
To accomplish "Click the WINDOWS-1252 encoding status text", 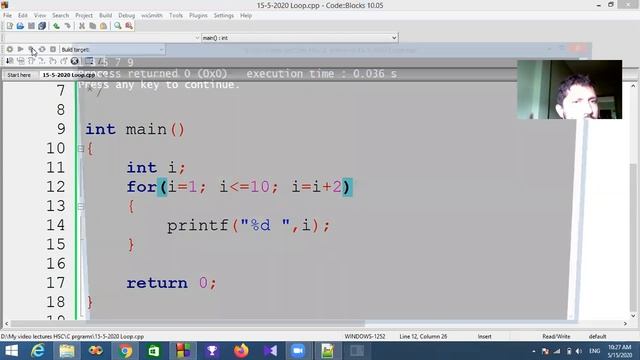I will (x=365, y=336).
